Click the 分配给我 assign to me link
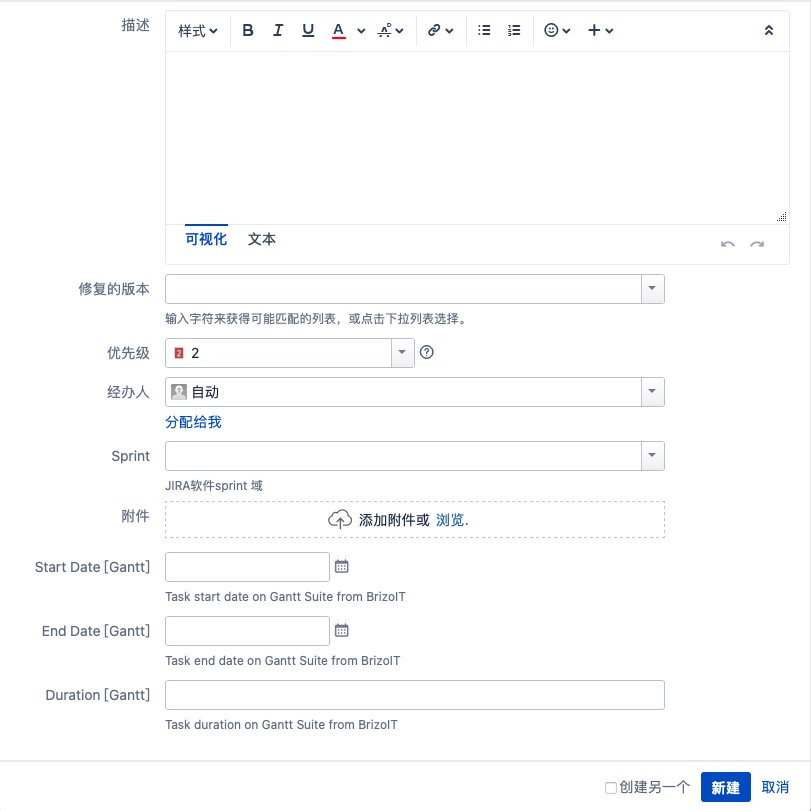 click(x=193, y=423)
